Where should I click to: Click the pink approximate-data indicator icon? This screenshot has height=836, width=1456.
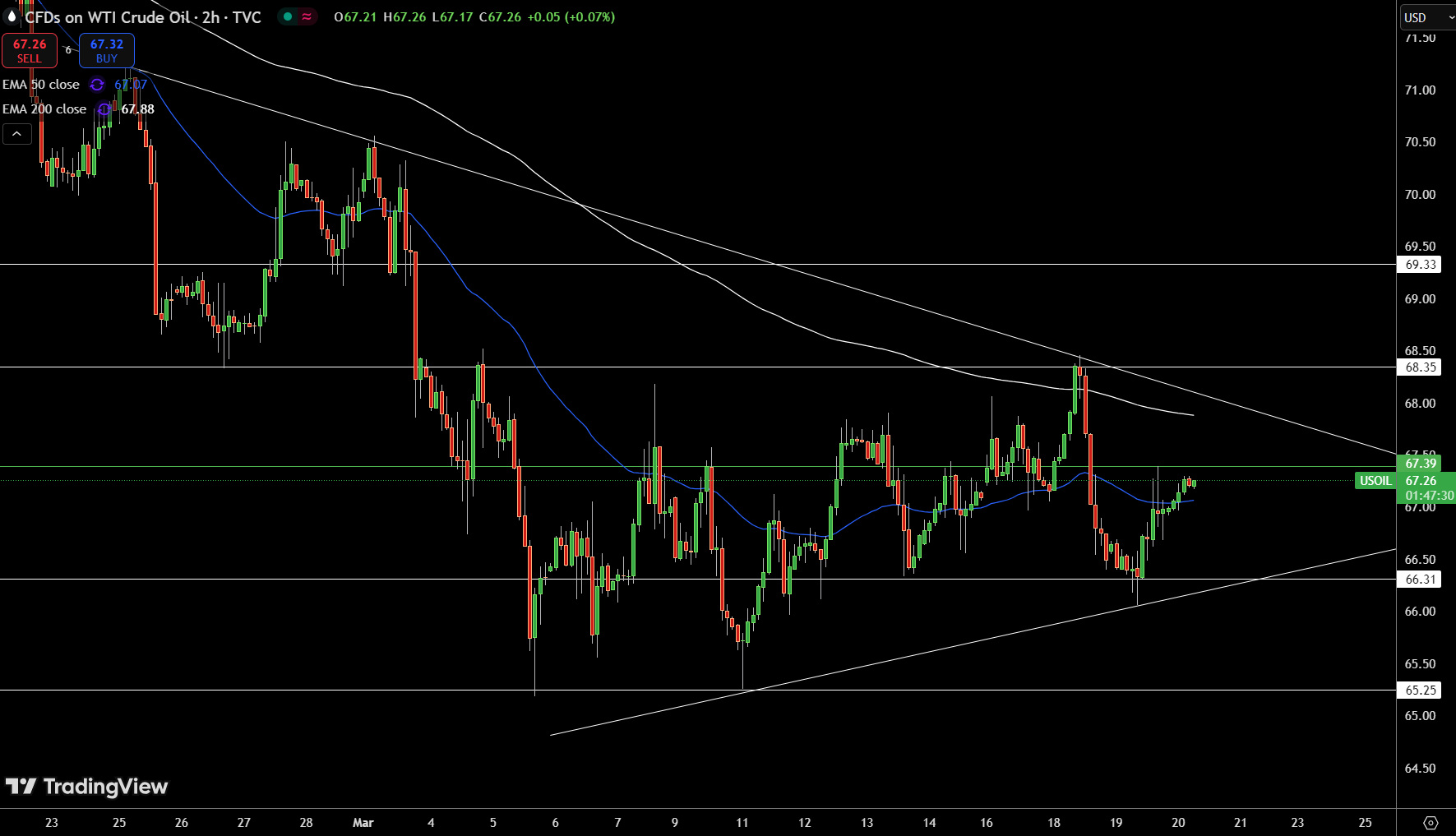(307, 16)
